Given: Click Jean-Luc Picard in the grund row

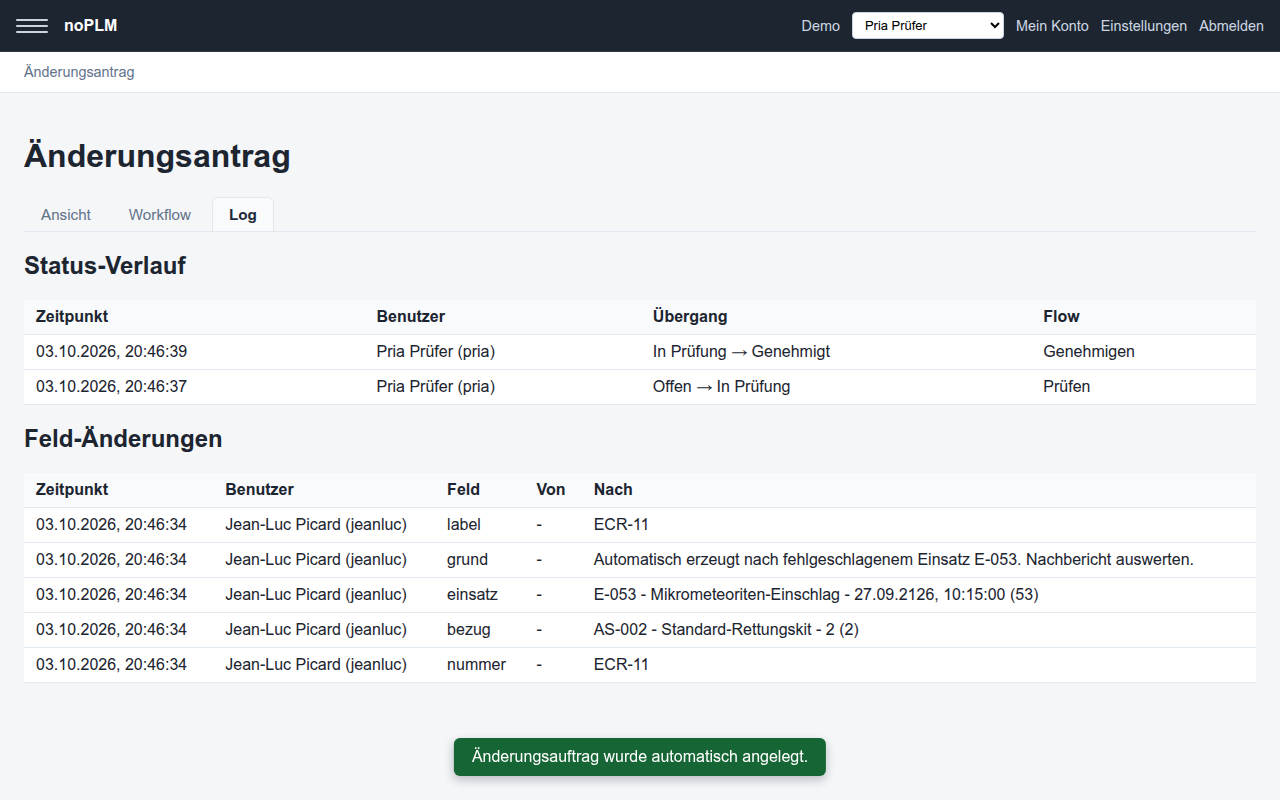Looking at the screenshot, I should pos(316,559).
